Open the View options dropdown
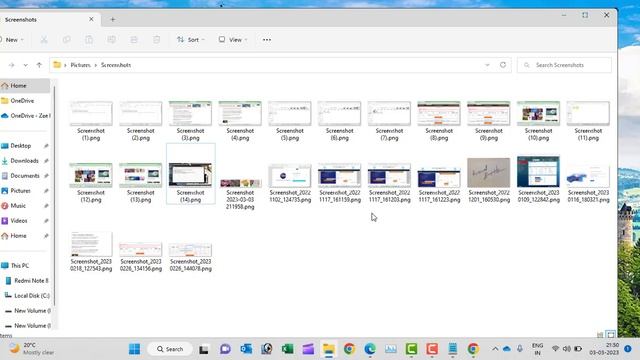This screenshot has width=640, height=360. 233,40
